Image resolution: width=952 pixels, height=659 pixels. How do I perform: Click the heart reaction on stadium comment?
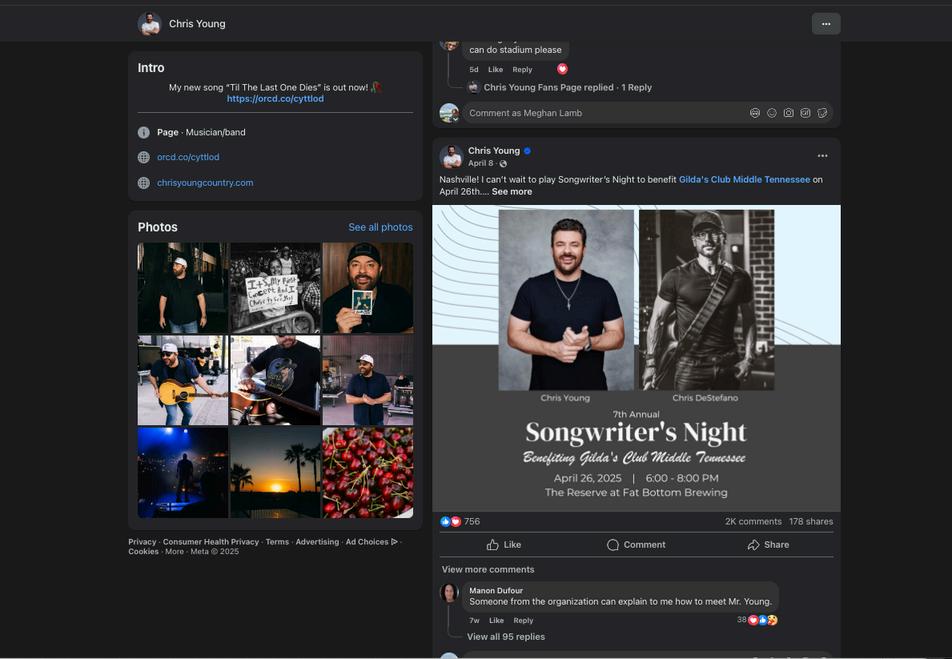coord(562,69)
